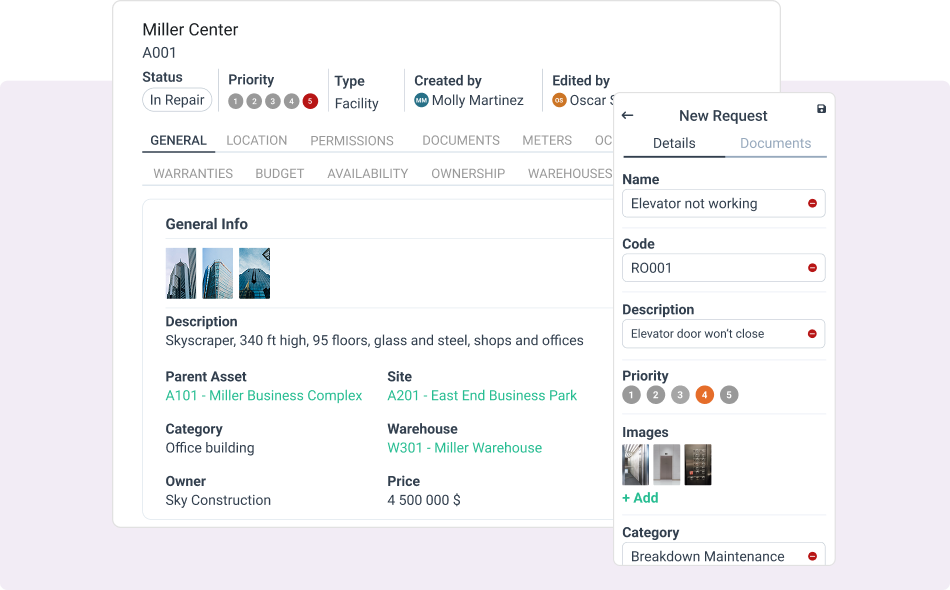
Task: Switch to the Documents tab in New Request
Action: (775, 143)
